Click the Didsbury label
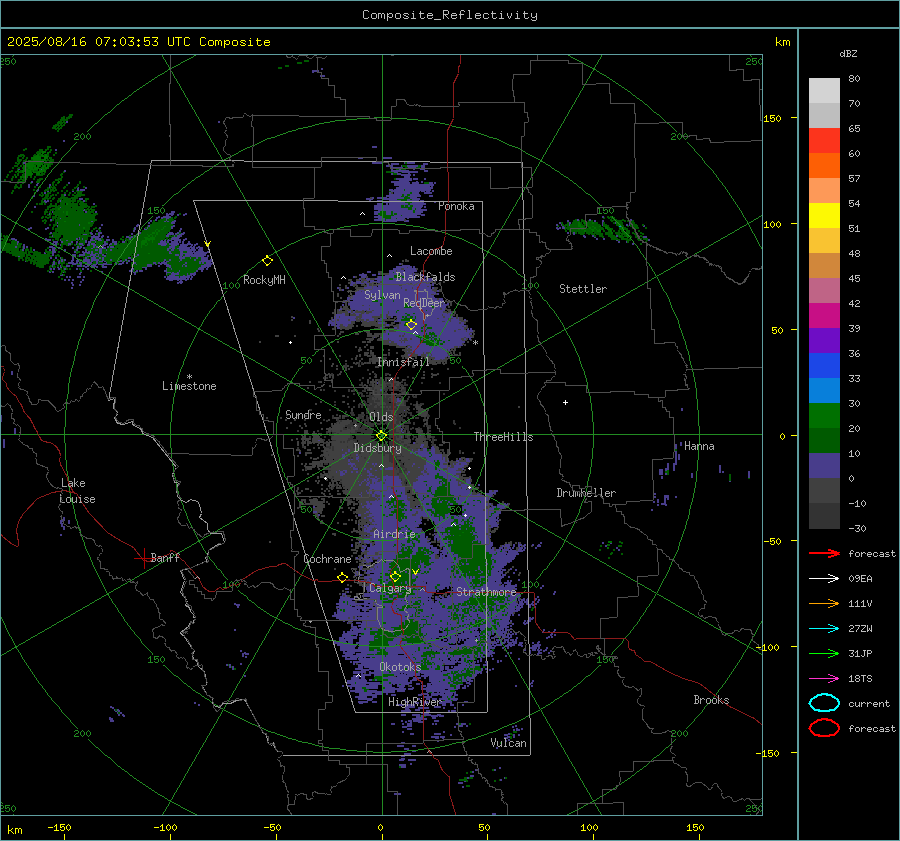 coord(377,448)
